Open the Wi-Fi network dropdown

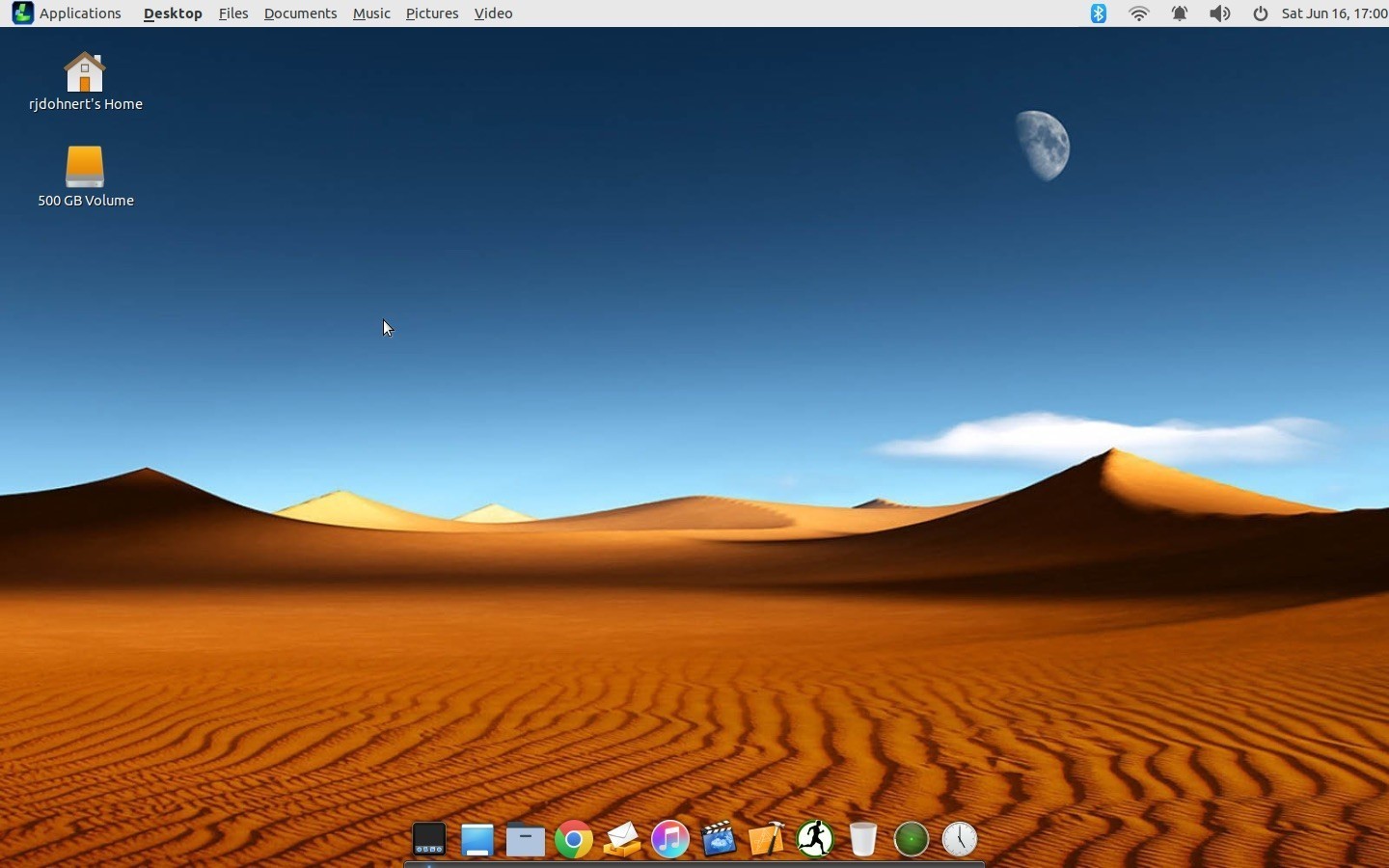point(1139,14)
